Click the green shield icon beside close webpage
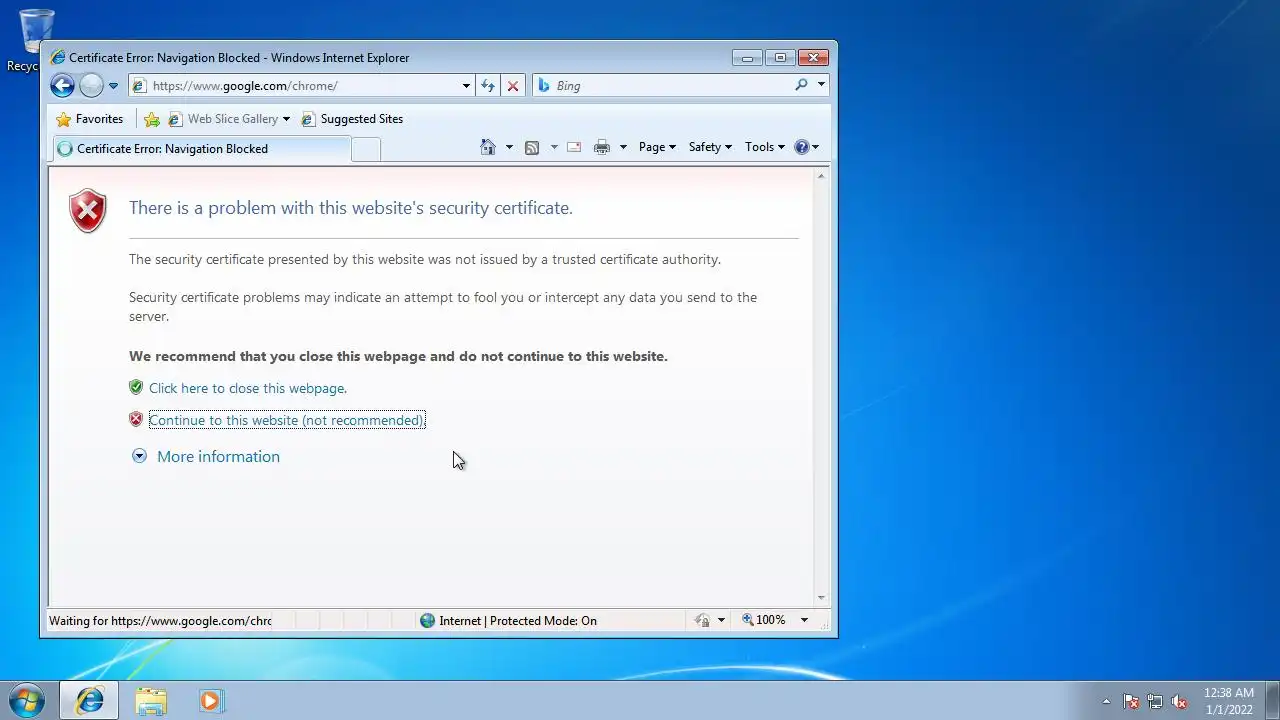This screenshot has width=1280, height=720. click(x=136, y=387)
